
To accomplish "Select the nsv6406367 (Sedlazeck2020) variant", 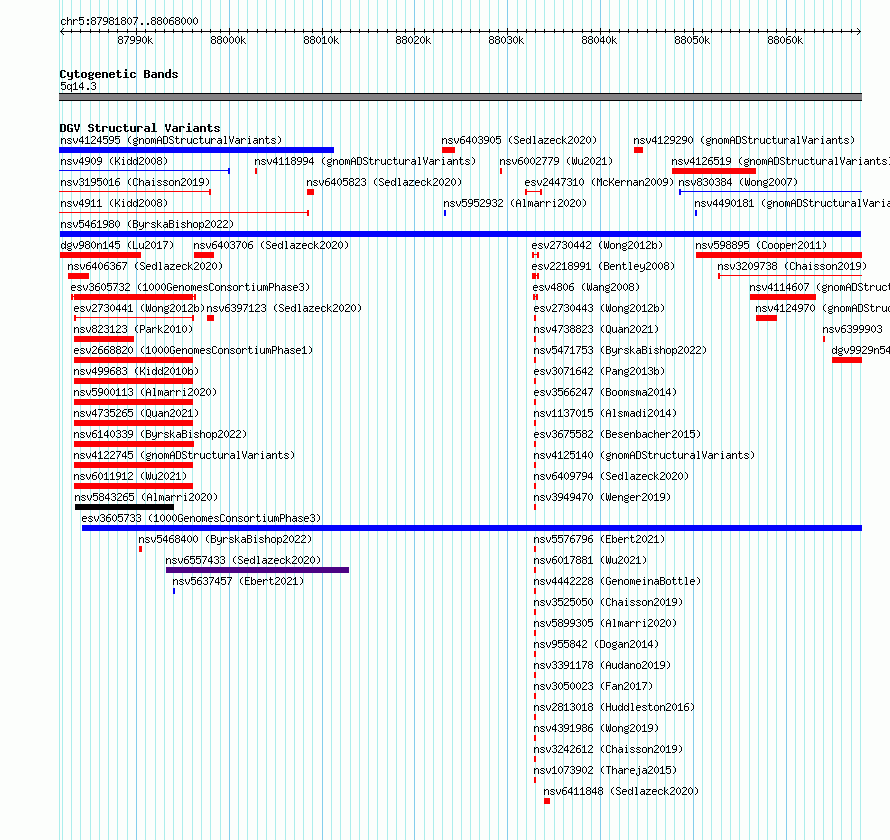I will pyautogui.click(x=145, y=266).
